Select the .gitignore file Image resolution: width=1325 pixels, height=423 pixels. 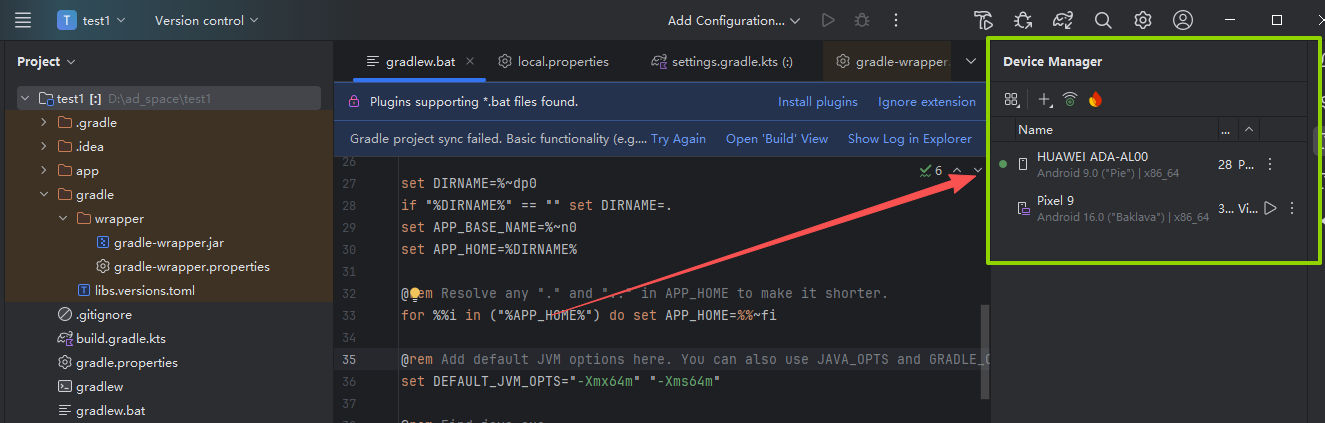click(95, 315)
